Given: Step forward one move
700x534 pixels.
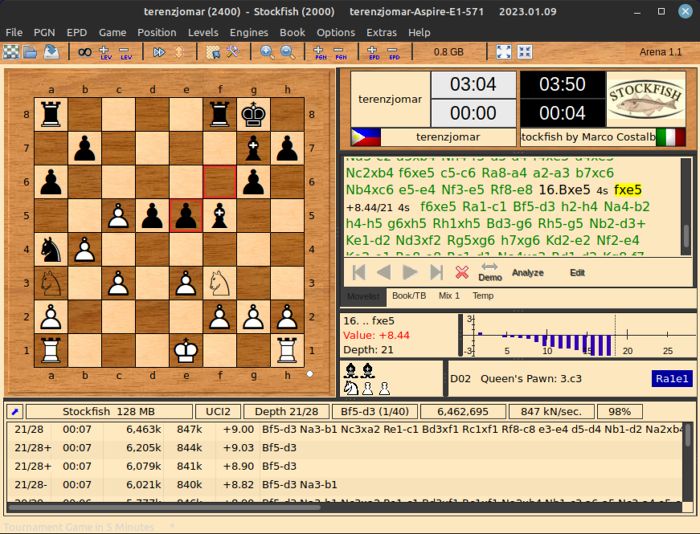Looking at the screenshot, I should [410, 272].
